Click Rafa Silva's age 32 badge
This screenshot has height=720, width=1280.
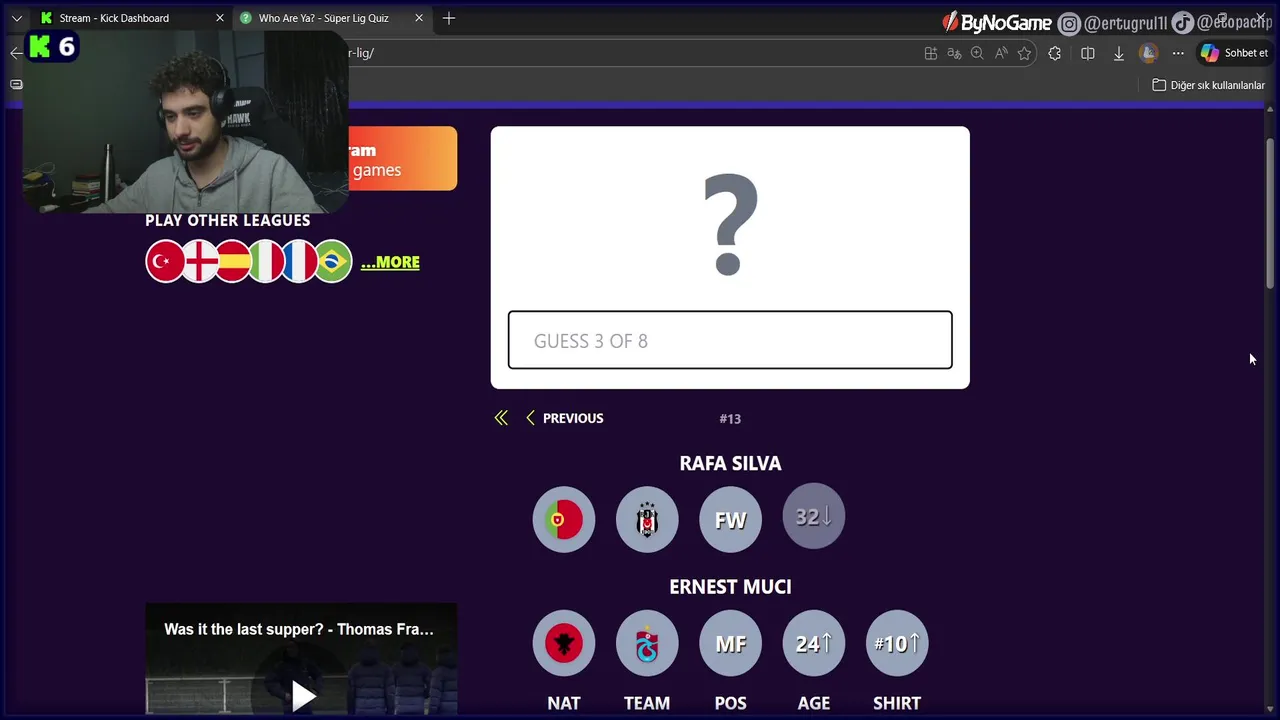tap(814, 517)
